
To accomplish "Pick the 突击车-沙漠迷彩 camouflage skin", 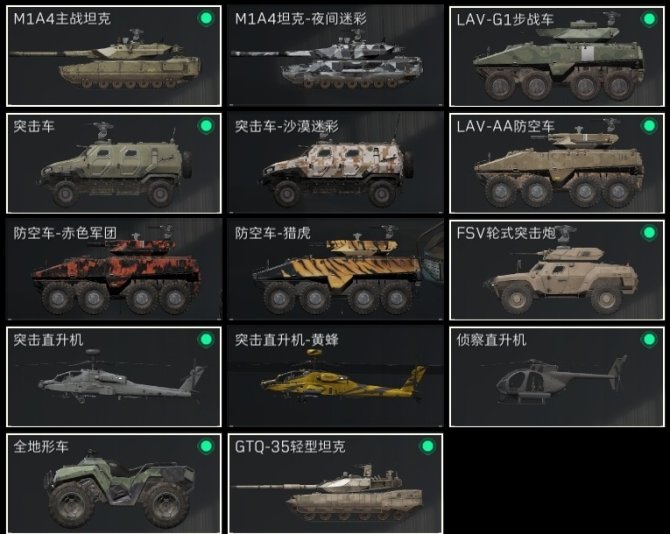I will tap(335, 163).
